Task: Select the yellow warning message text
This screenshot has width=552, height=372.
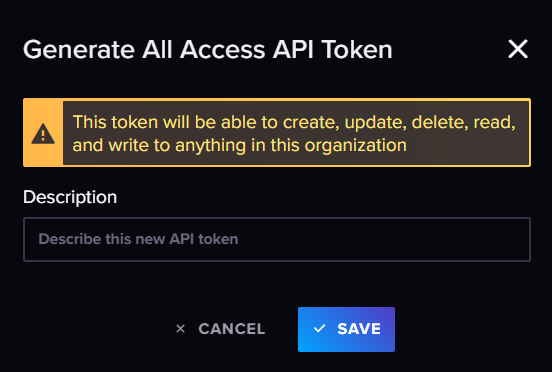Action: tap(294, 133)
